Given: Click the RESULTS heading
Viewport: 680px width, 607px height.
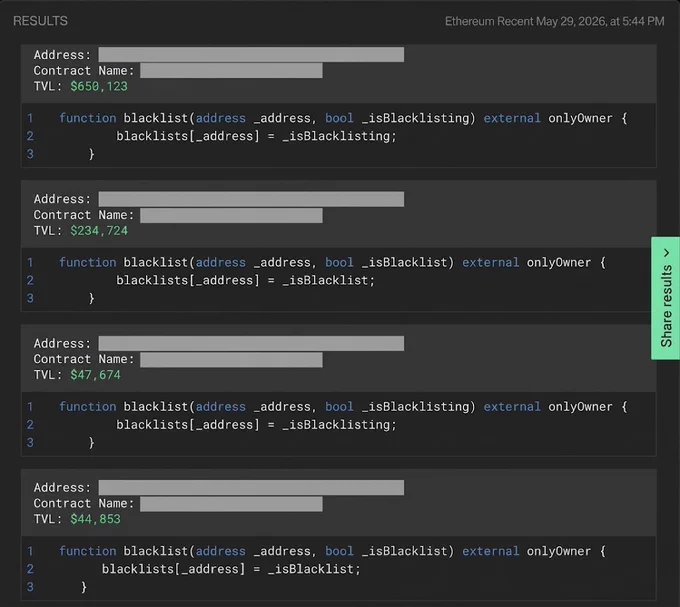Looking at the screenshot, I should point(40,21).
